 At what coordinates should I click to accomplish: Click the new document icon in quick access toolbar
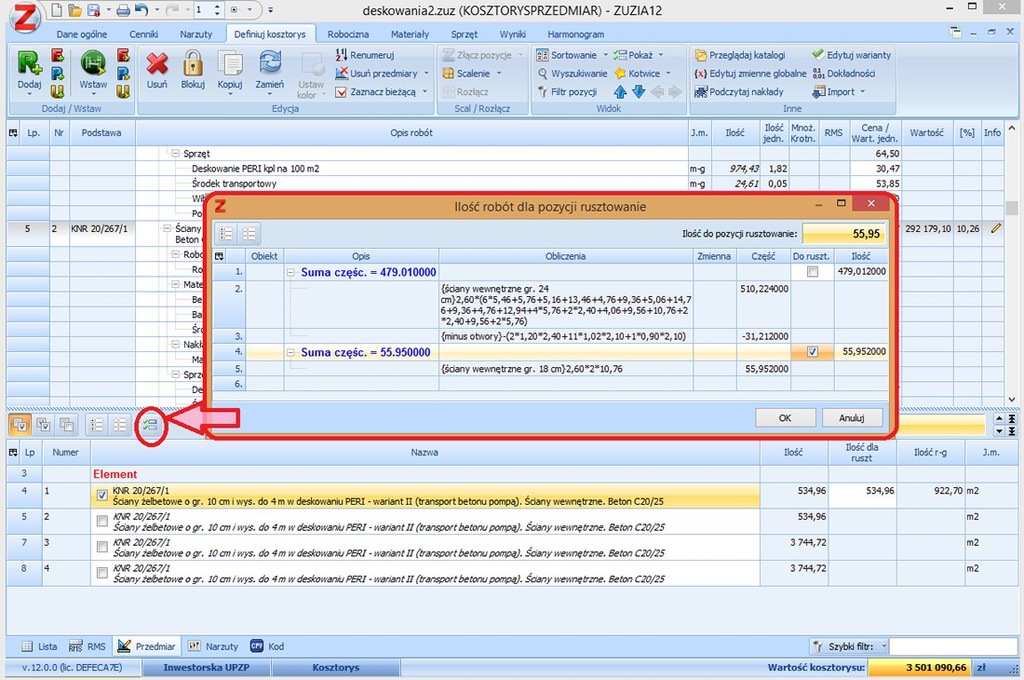point(57,10)
